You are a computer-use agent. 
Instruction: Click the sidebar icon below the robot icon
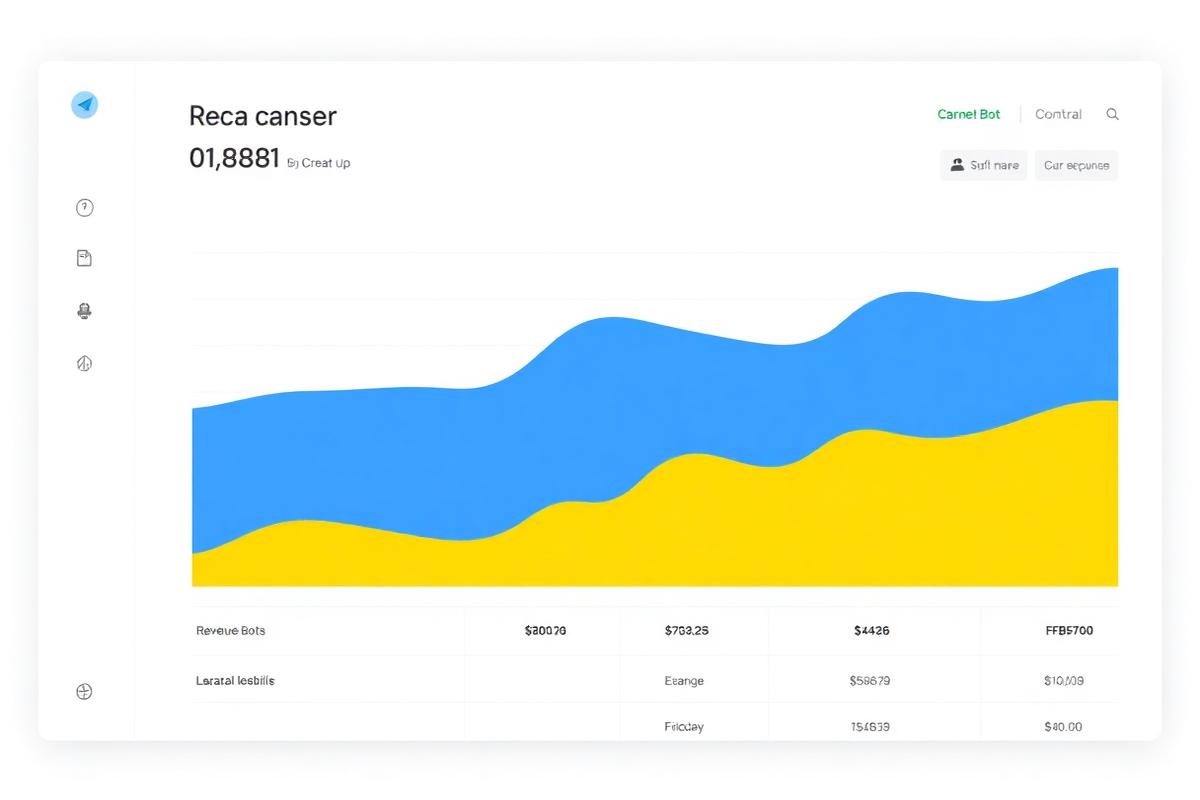click(84, 364)
